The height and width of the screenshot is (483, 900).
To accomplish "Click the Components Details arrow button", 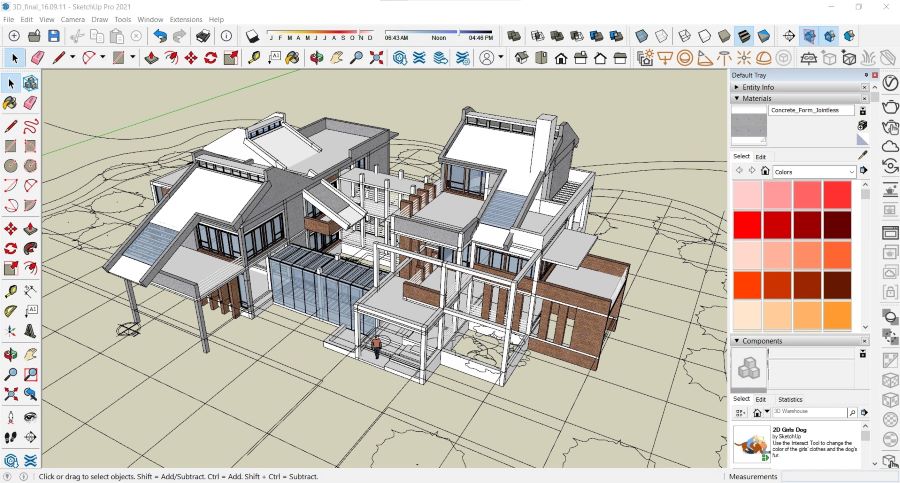I will [x=863, y=412].
